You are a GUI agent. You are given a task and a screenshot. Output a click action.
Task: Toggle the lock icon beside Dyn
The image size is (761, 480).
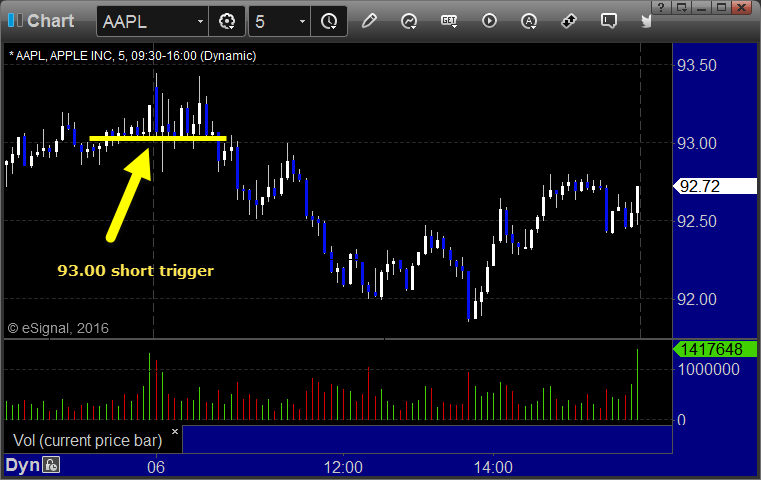50,465
